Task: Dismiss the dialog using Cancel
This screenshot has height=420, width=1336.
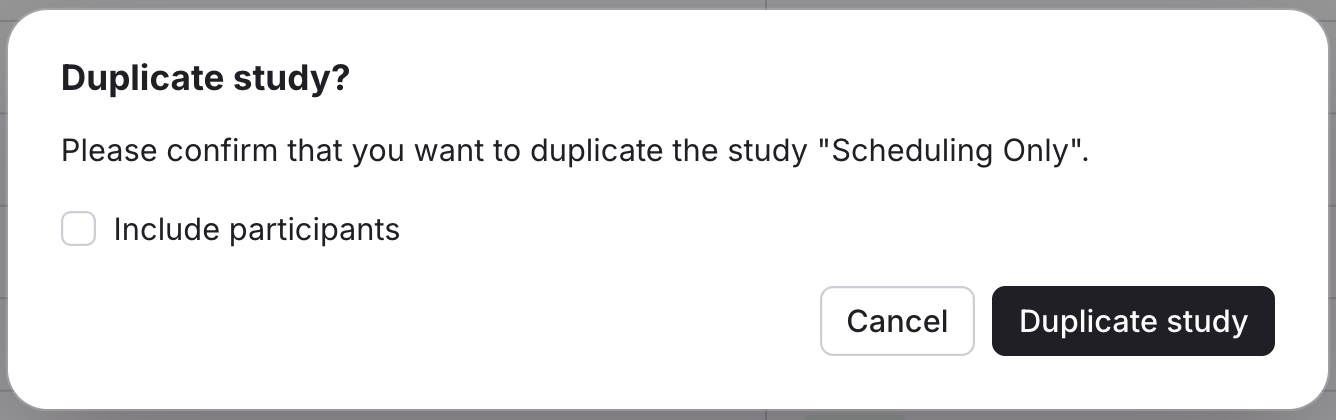Action: (897, 321)
